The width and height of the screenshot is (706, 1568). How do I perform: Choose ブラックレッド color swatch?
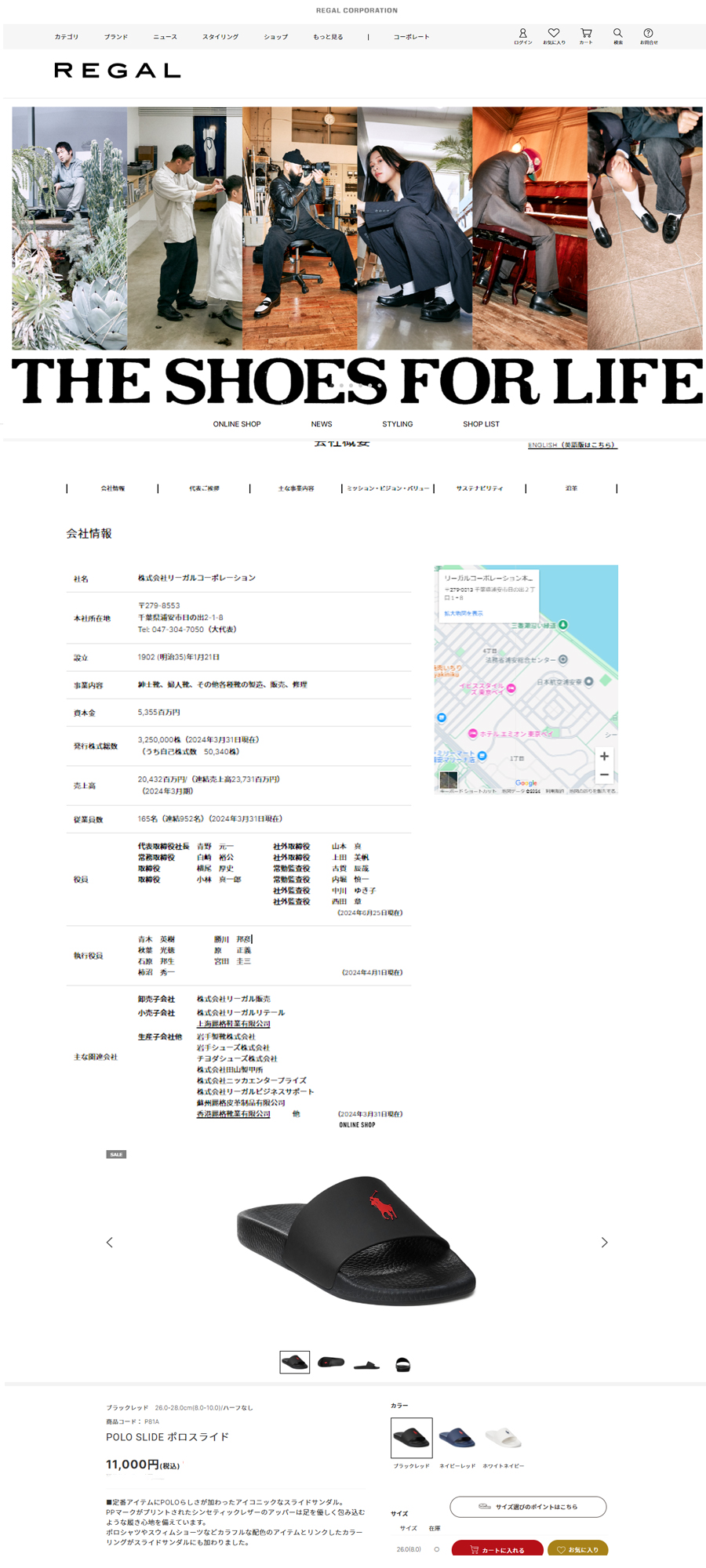[x=412, y=1438]
